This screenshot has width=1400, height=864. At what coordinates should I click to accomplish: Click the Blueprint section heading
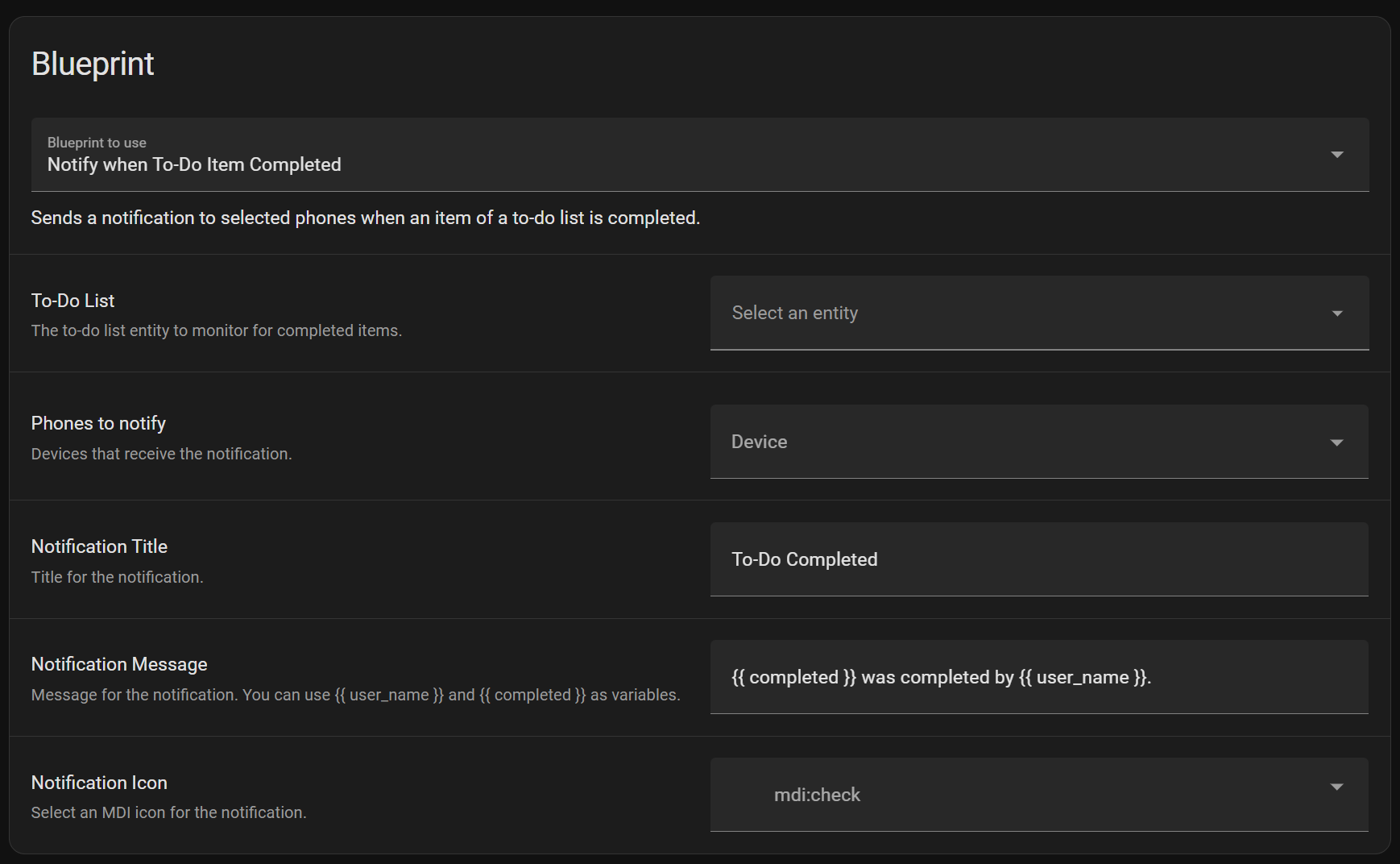(x=93, y=64)
